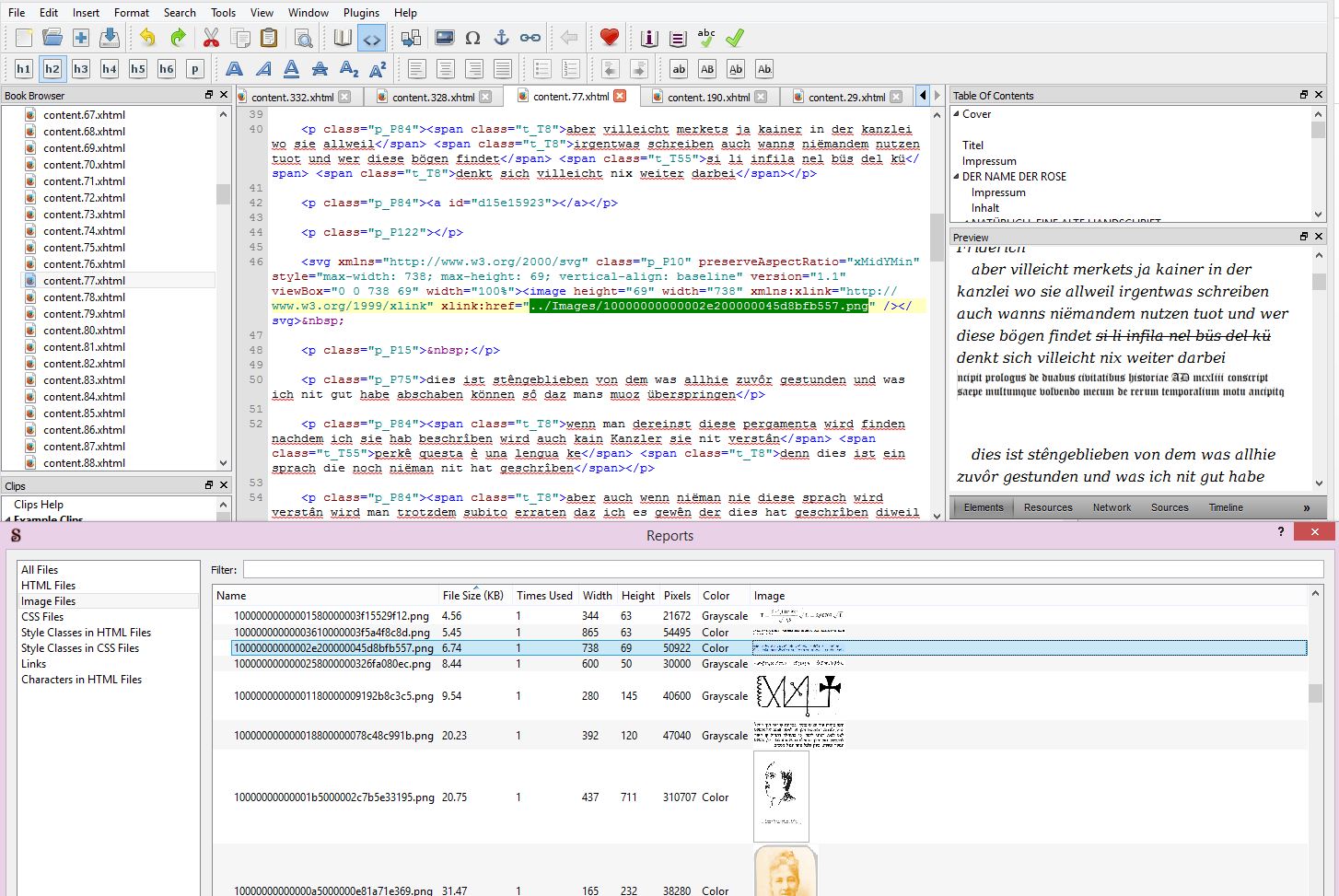
Task: Click the Book Browser vertical scrollbar thumb
Action: tap(223, 194)
